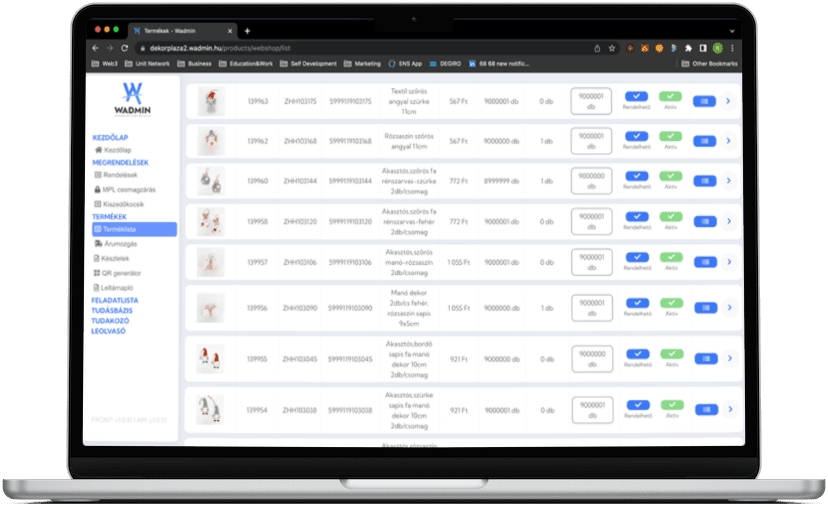
Task: Click the Árumozgás truck icon
Action: 98,244
